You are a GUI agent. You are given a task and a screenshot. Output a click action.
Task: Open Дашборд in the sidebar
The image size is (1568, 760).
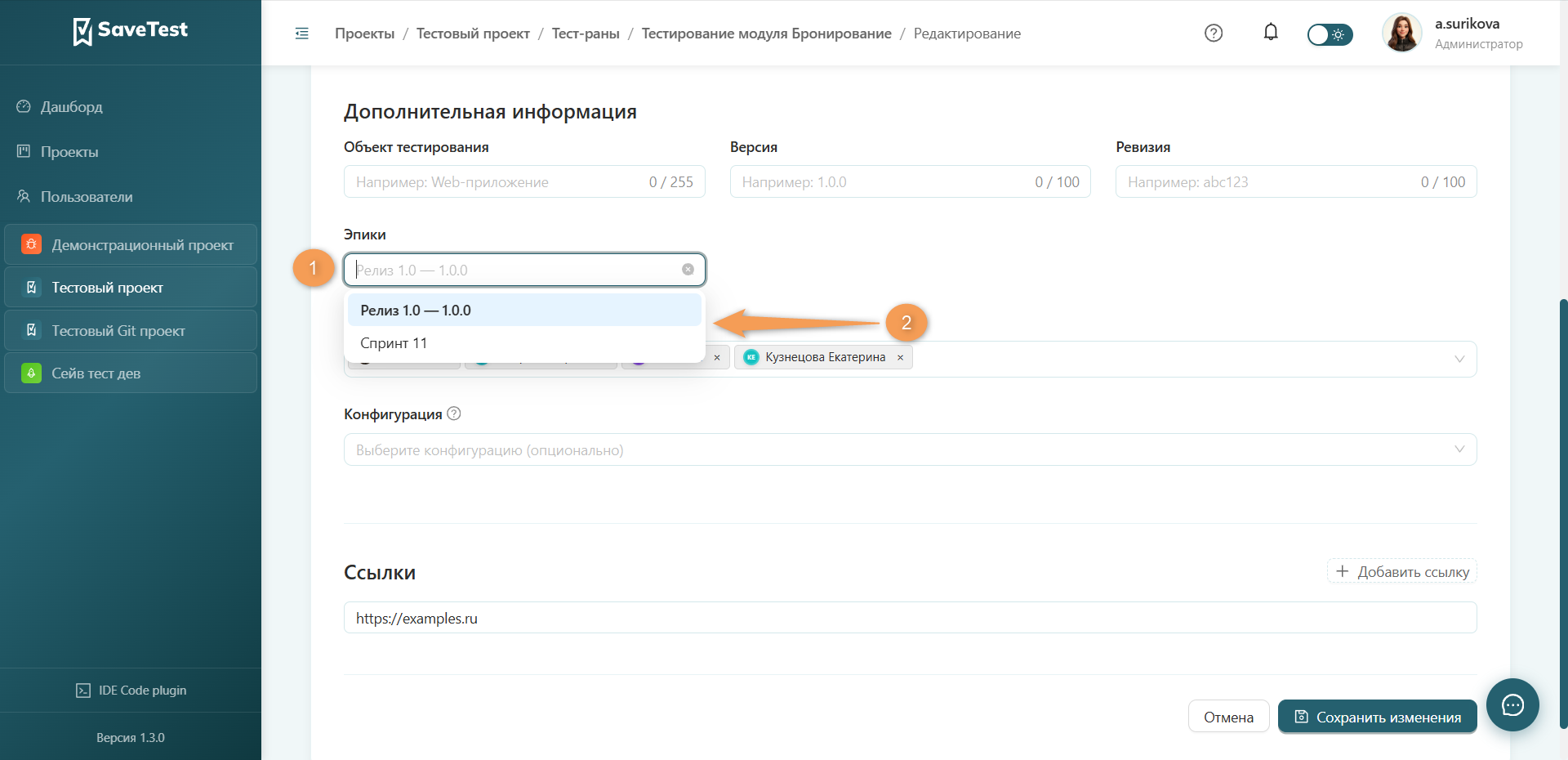72,107
